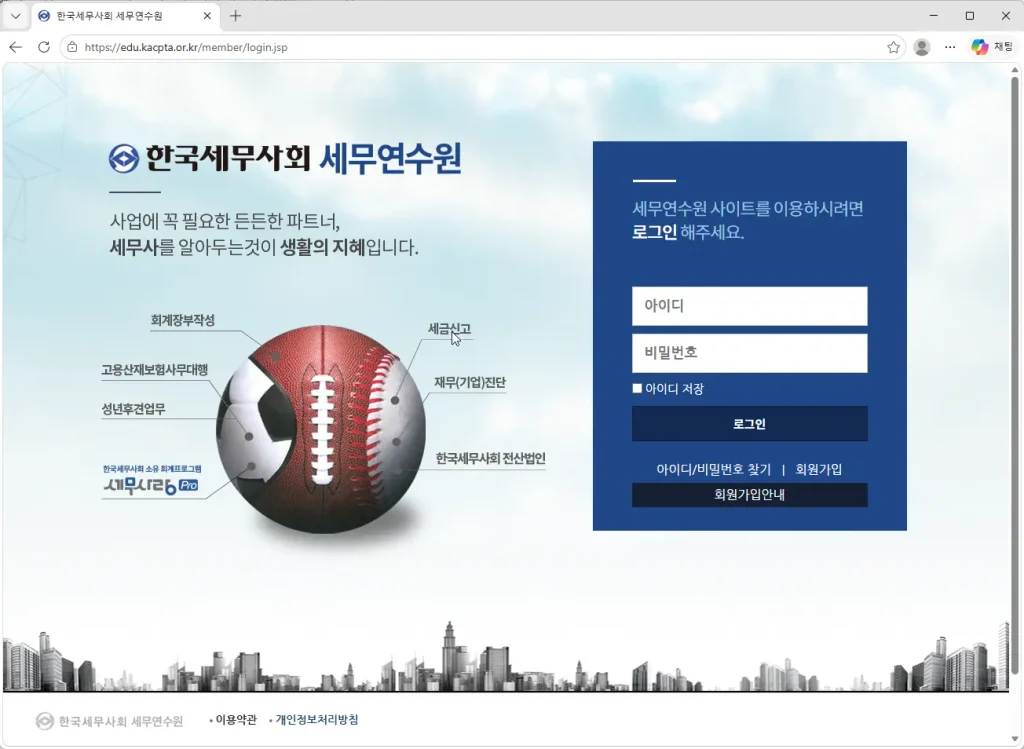Click the 회원가입안내 button
This screenshot has height=749, width=1024.
tap(749, 495)
